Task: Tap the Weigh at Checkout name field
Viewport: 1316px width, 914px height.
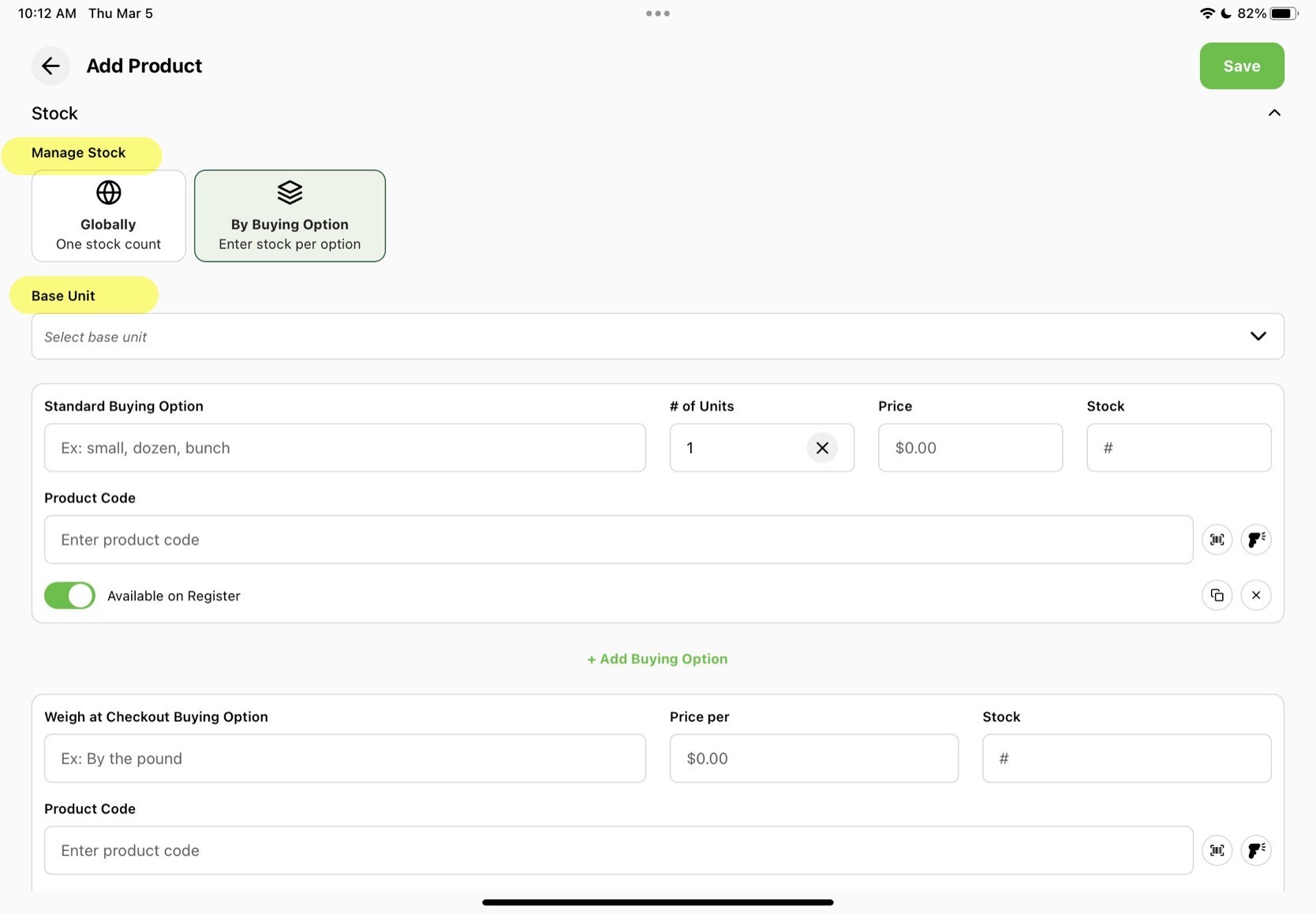Action: click(345, 759)
